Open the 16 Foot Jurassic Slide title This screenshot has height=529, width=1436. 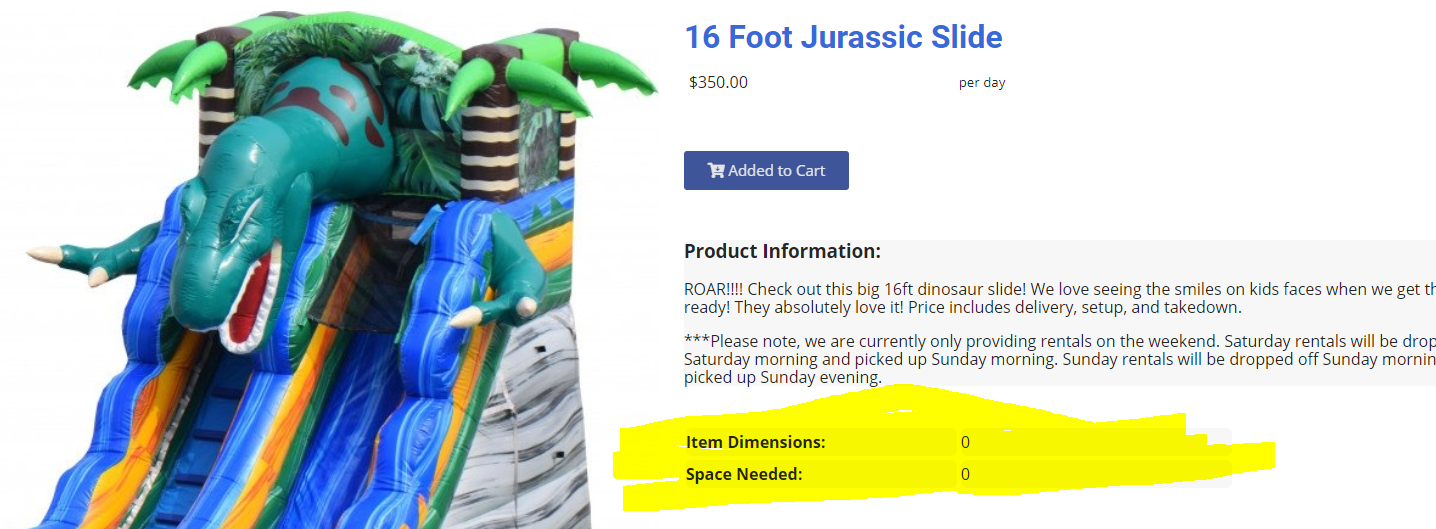point(843,37)
